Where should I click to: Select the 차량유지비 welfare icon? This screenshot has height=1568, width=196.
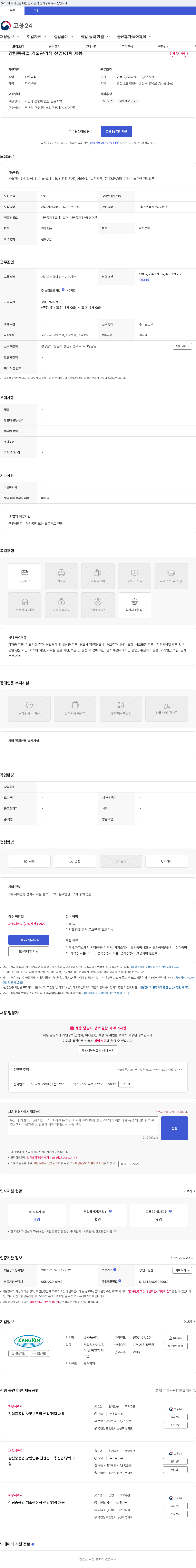tap(98, 576)
